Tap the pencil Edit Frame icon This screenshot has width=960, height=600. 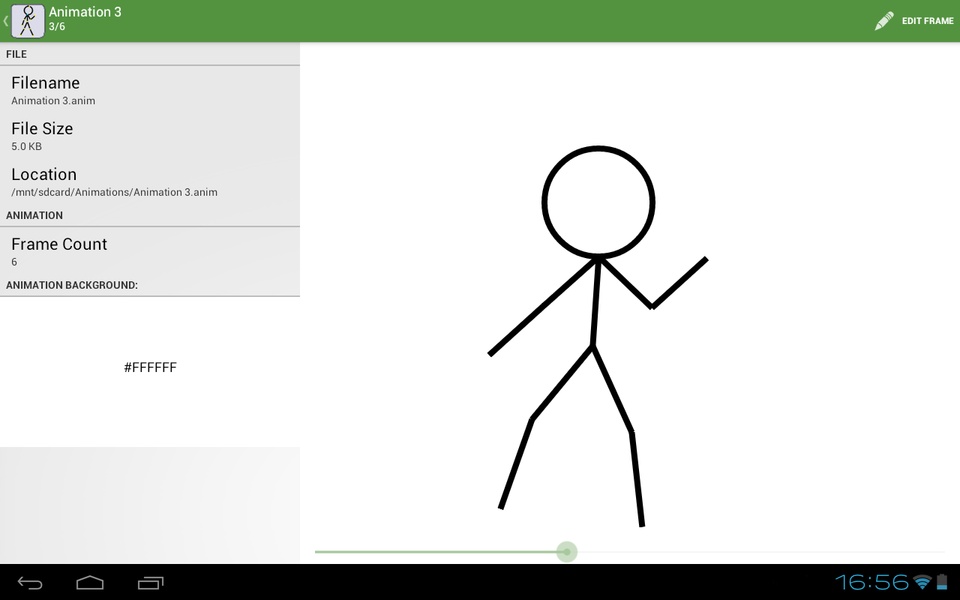(883, 21)
